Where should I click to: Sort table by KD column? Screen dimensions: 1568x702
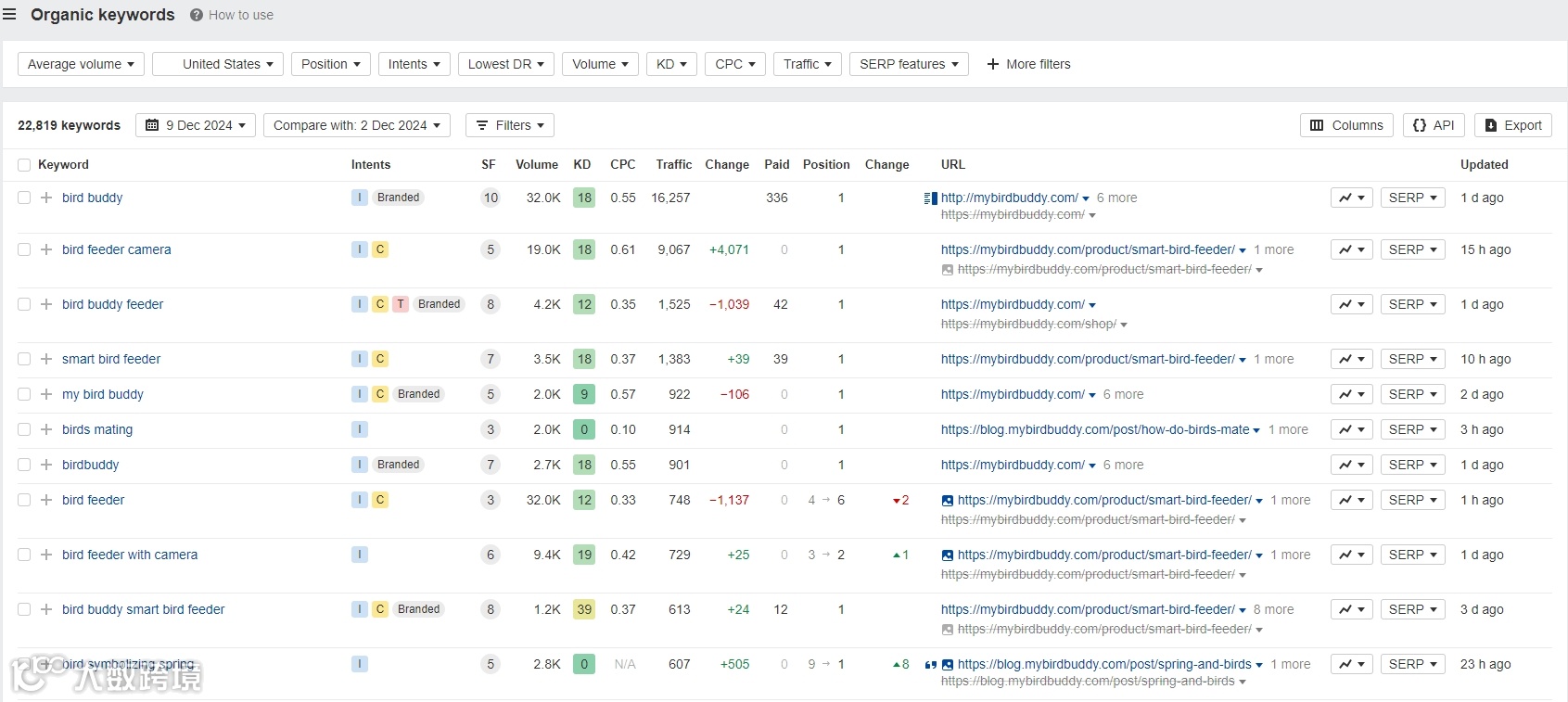(x=582, y=164)
